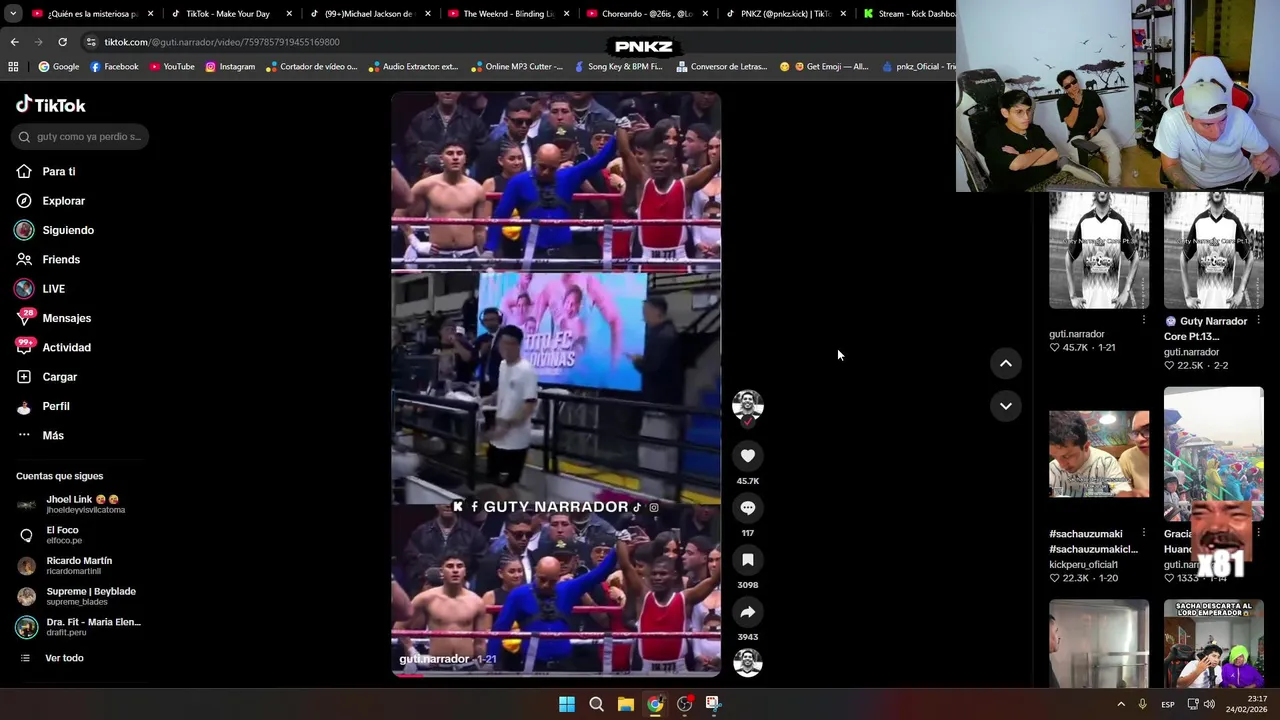Open the Online MP3 Cutter bookmark
1280x720 pixels.
tap(517, 67)
